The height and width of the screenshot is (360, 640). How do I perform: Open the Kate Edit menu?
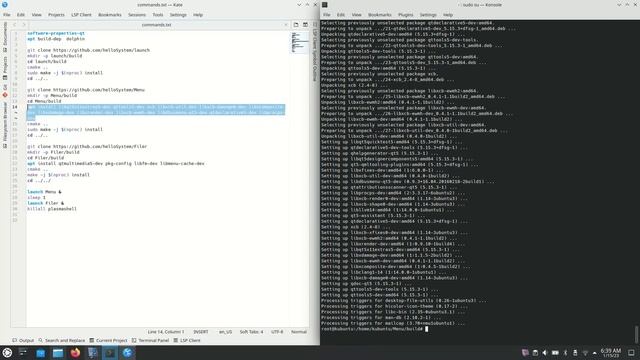click(x=21, y=15)
